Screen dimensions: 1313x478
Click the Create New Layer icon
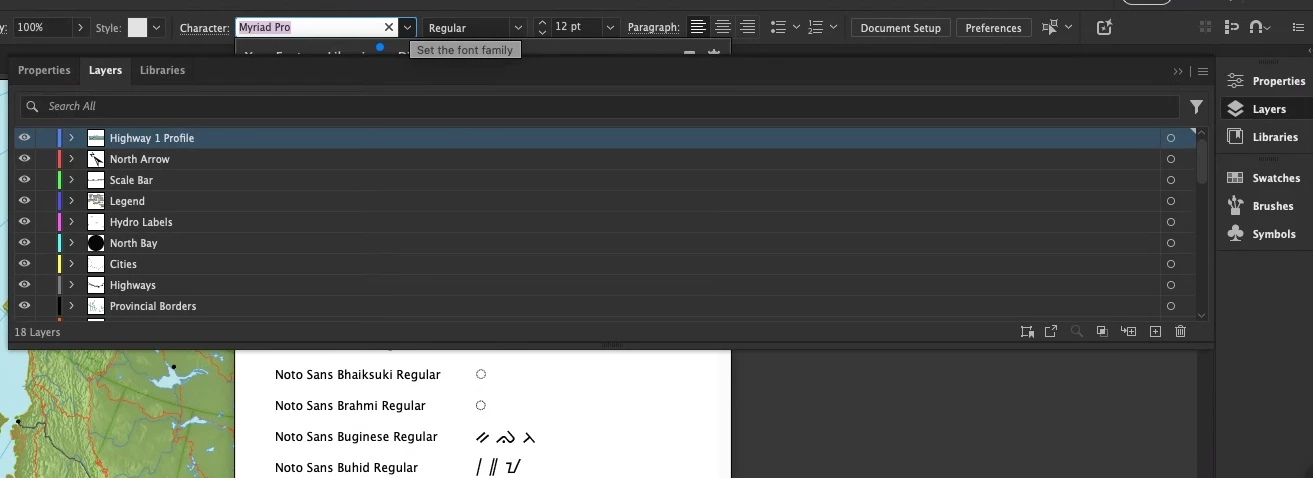1155,331
